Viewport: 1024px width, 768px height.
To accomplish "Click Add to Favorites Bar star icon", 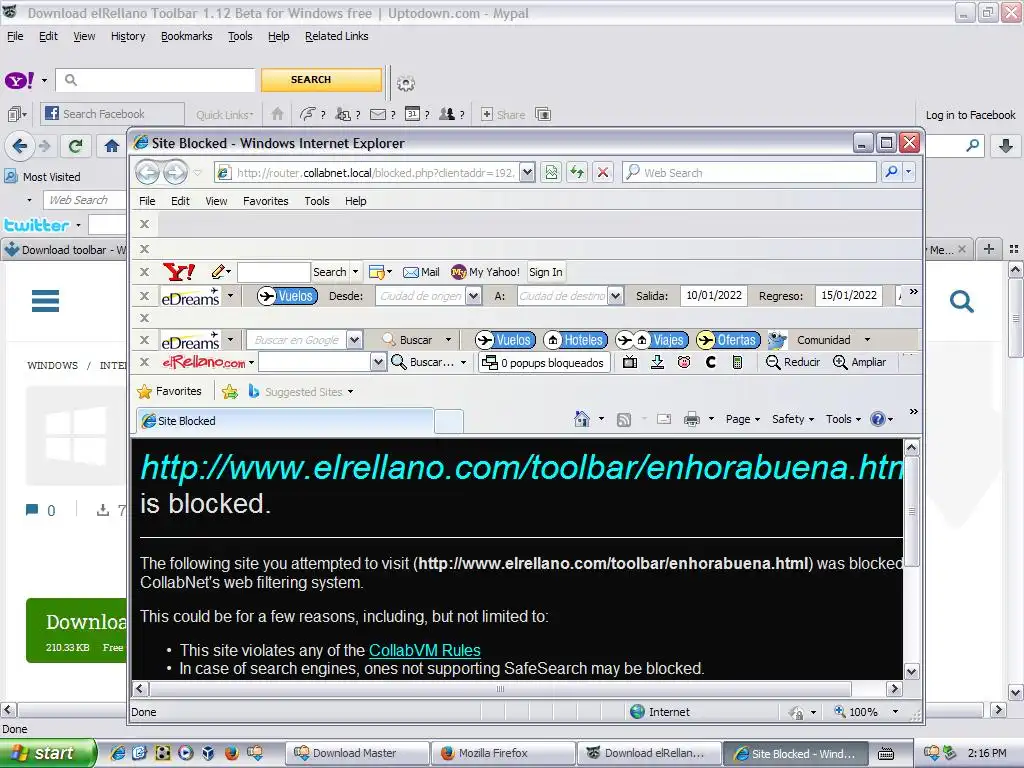I will click(230, 392).
